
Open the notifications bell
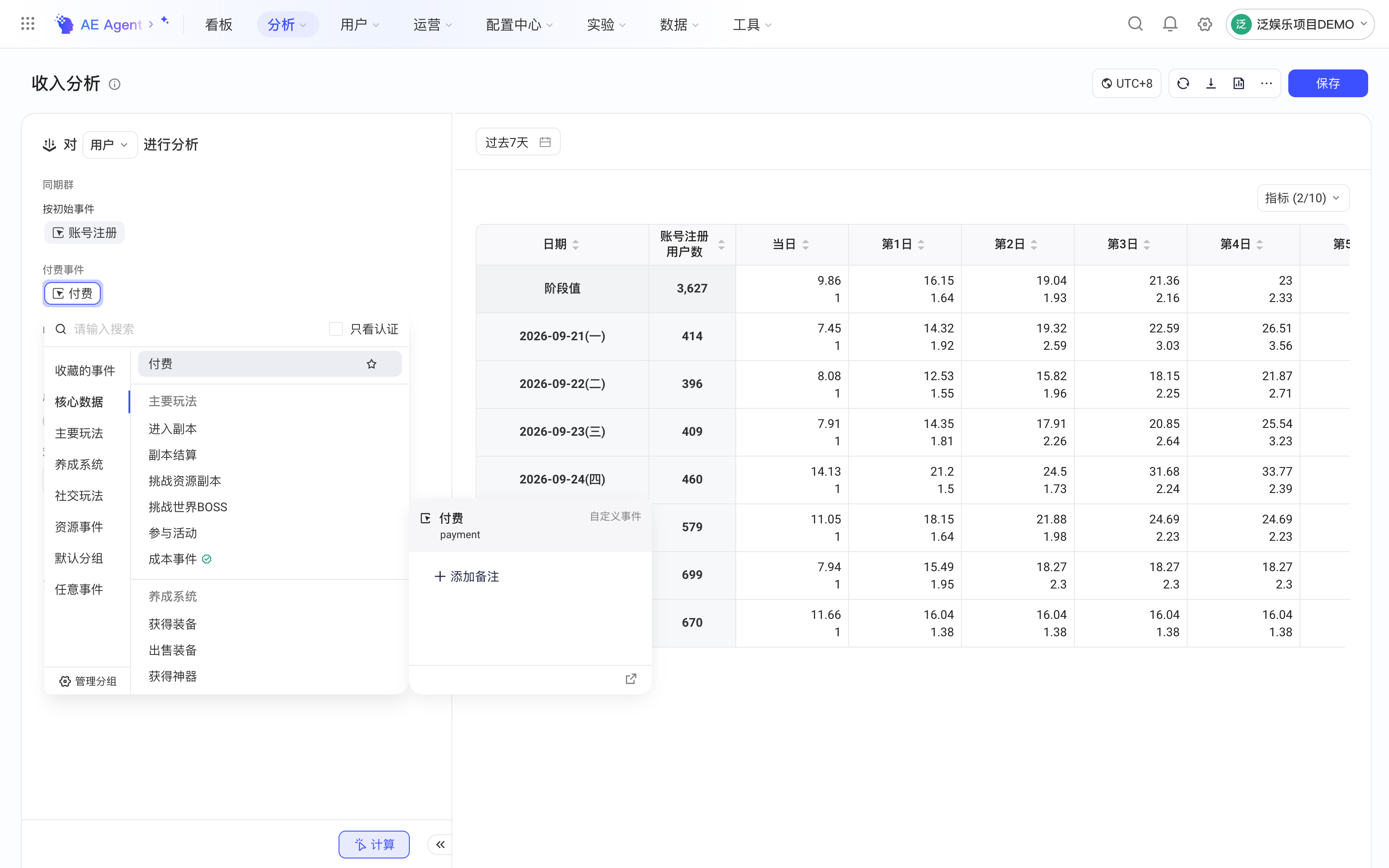1170,24
